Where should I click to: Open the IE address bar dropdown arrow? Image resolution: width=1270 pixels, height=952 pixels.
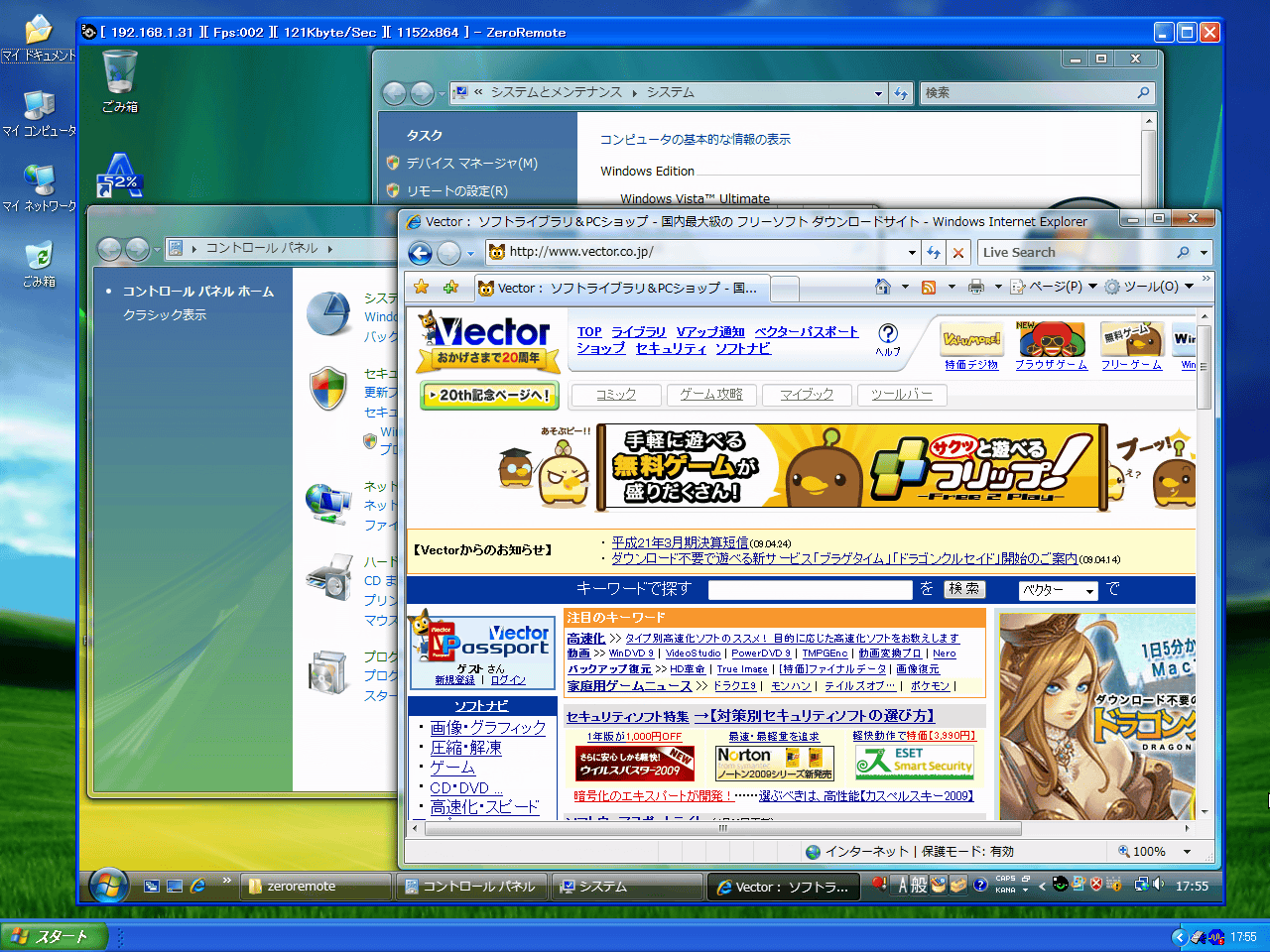[x=912, y=253]
